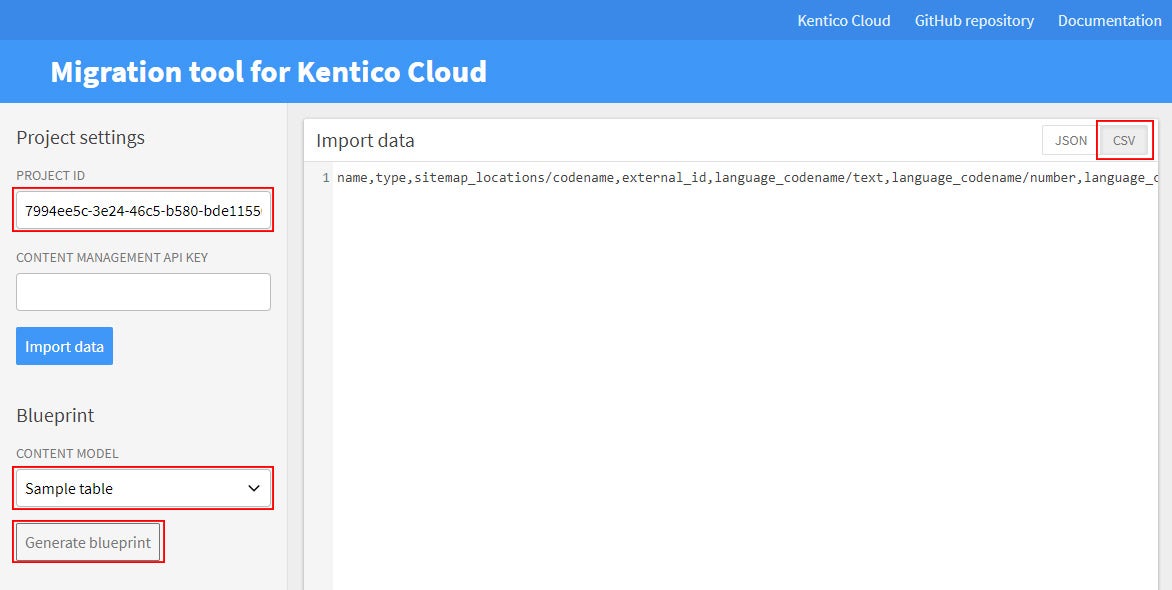Expand the Content Model dropdown
This screenshot has height=590, width=1172.
click(144, 488)
